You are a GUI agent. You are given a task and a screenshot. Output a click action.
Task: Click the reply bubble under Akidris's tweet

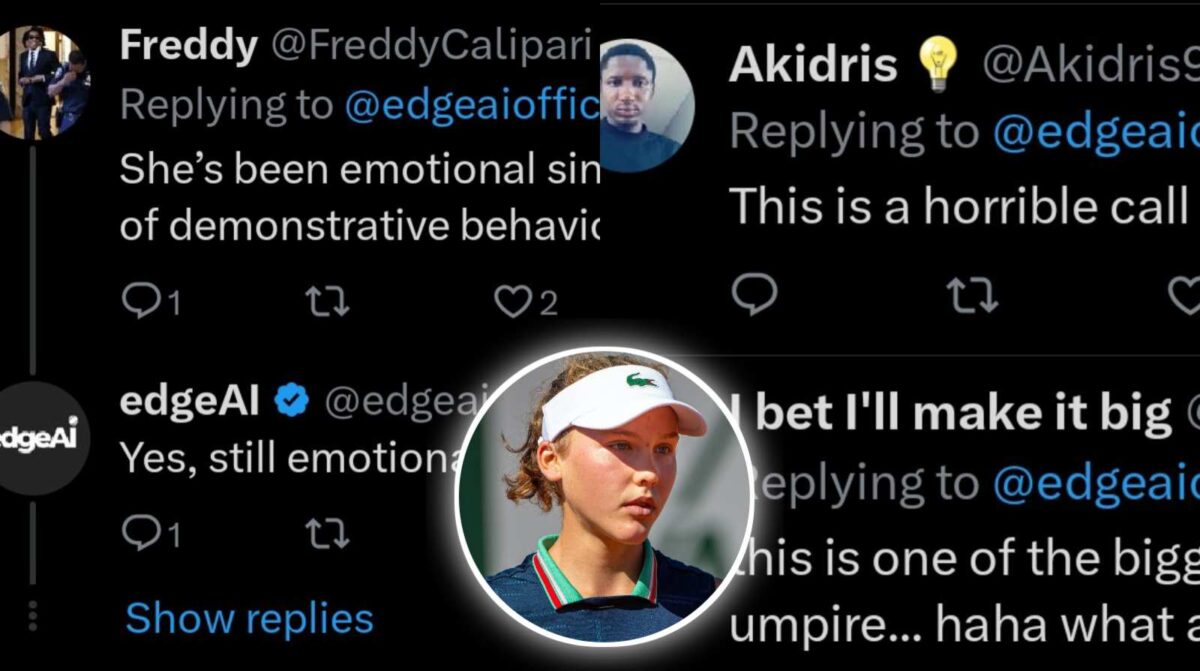click(755, 295)
